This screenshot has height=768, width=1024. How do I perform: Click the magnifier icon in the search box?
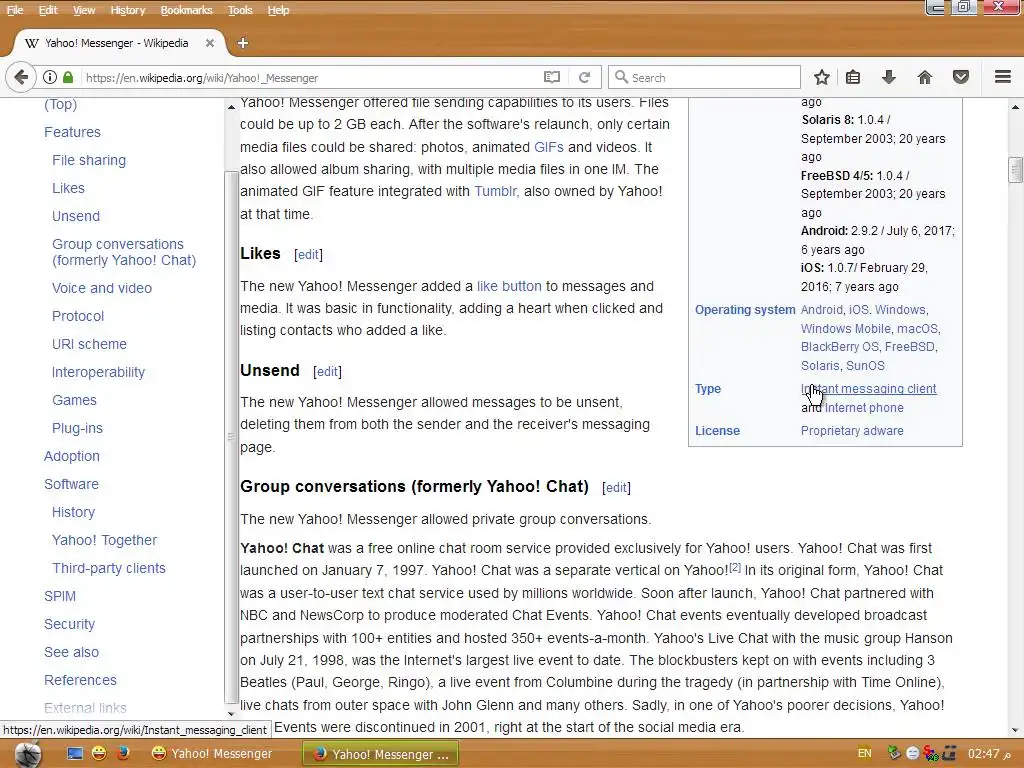tap(621, 77)
